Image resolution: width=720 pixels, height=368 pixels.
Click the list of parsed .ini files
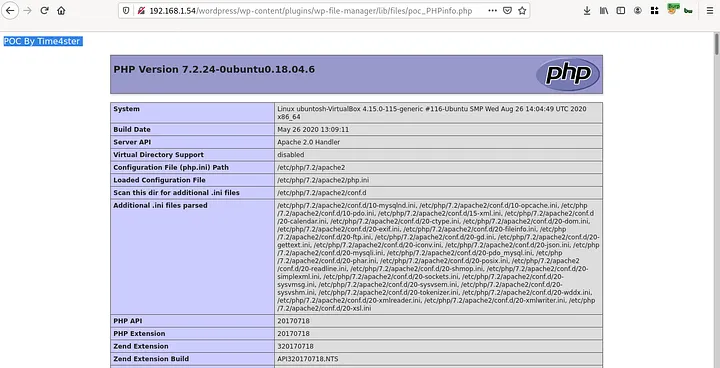click(x=438, y=257)
